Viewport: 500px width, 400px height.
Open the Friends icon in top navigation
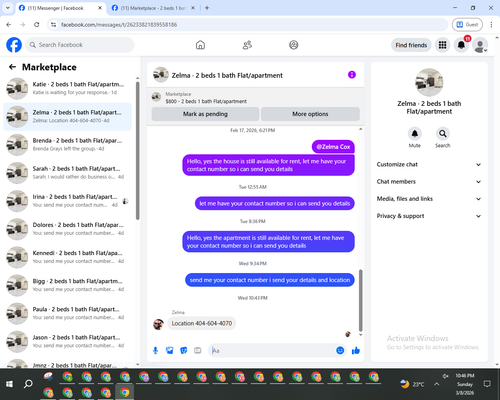click(247, 45)
